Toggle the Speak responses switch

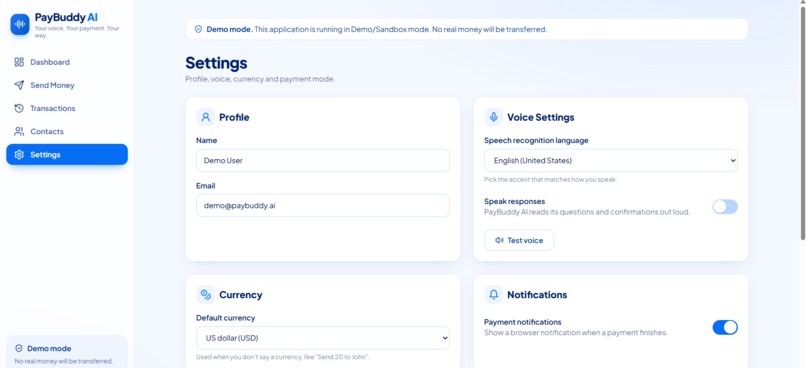tap(725, 207)
